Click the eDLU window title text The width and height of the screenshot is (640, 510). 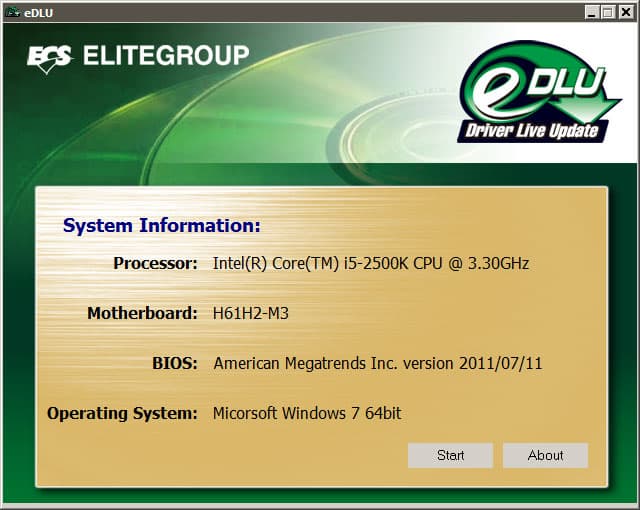point(38,13)
